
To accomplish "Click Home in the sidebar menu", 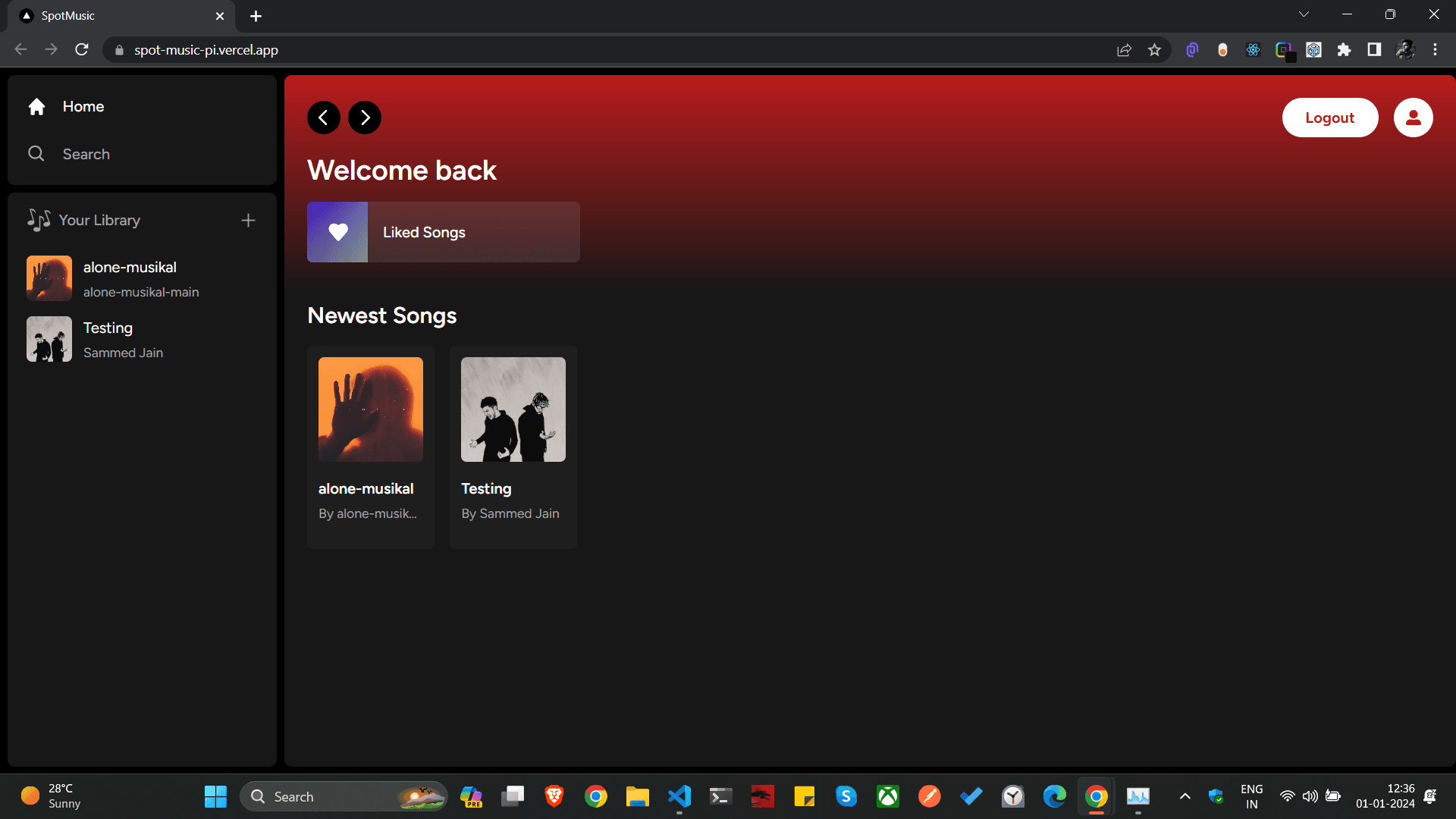I will coord(84,106).
